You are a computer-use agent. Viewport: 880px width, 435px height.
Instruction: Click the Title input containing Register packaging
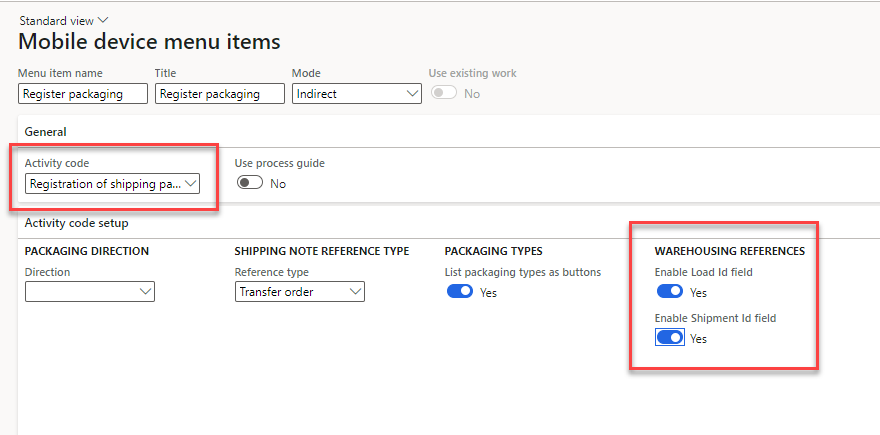tap(207, 94)
